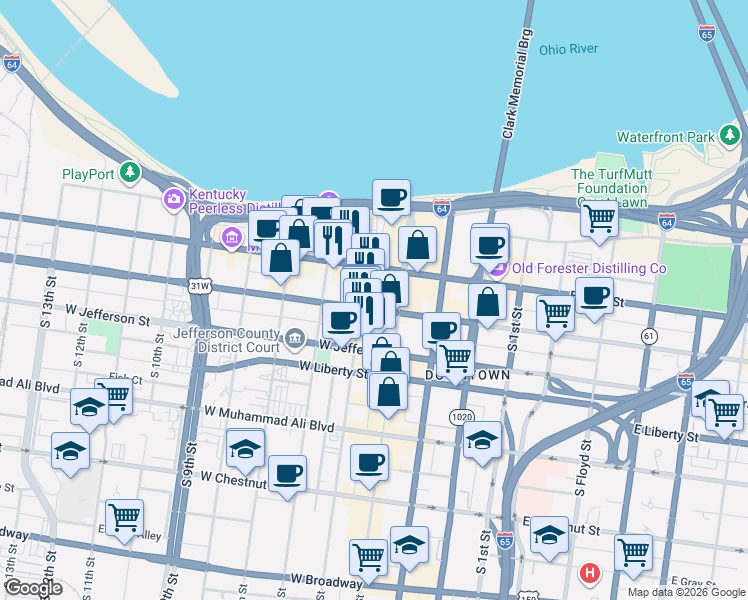Image resolution: width=748 pixels, height=600 pixels.
Task: Click coffee marker below W Muhammad Ali Blvd
Action: (369, 464)
